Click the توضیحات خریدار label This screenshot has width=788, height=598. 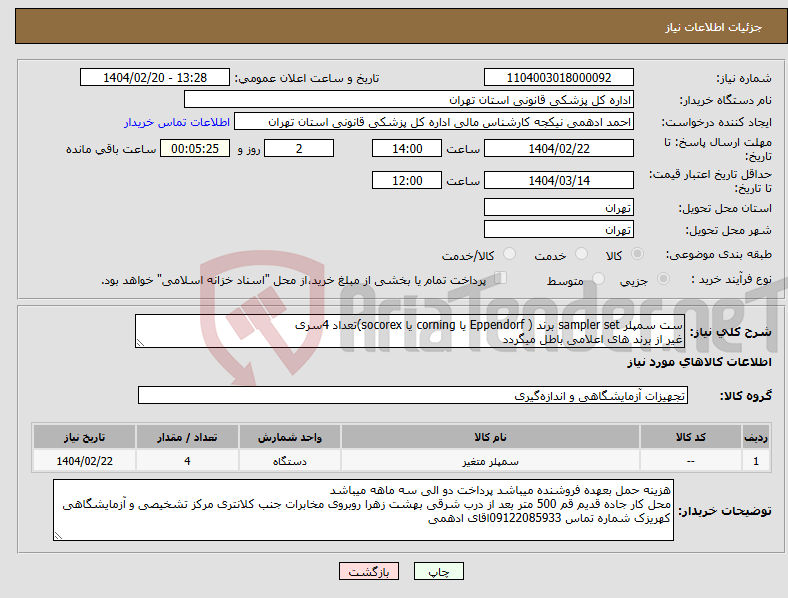point(725,511)
